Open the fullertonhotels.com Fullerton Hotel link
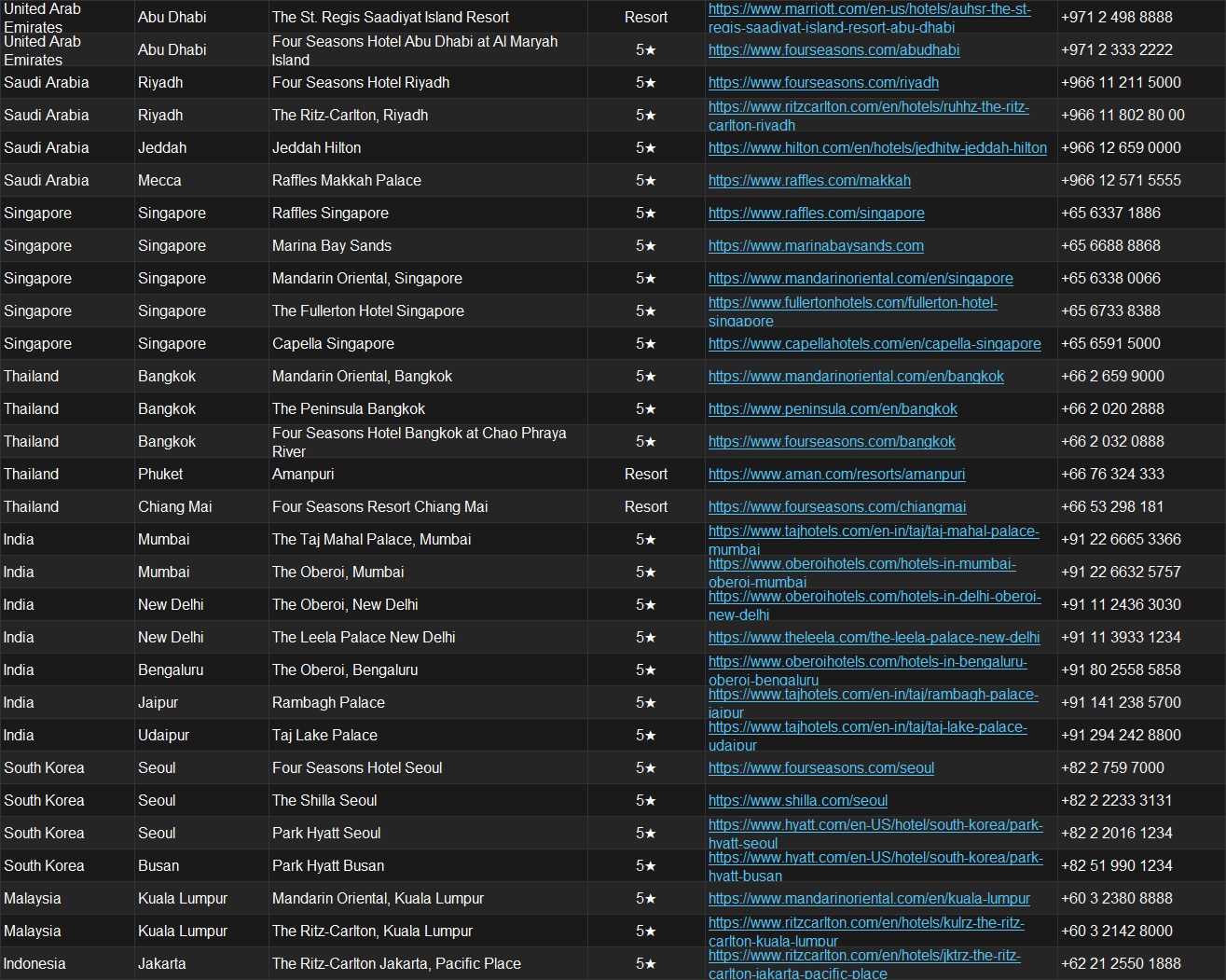Image resolution: width=1226 pixels, height=980 pixels. [853, 311]
